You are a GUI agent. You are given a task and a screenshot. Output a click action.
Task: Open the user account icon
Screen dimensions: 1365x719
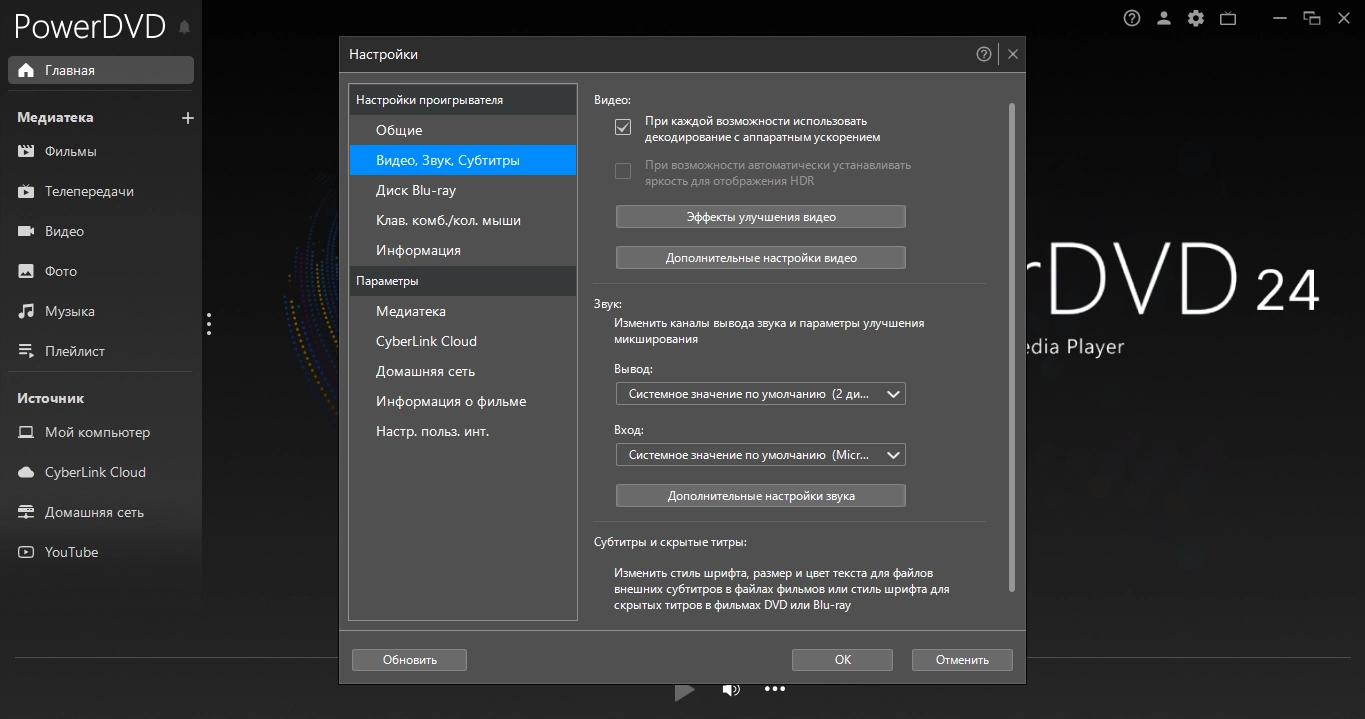1164,18
